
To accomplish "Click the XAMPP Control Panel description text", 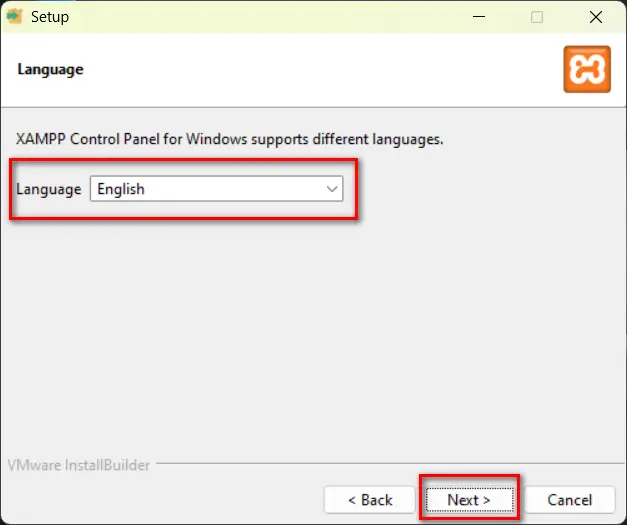I will [x=230, y=139].
